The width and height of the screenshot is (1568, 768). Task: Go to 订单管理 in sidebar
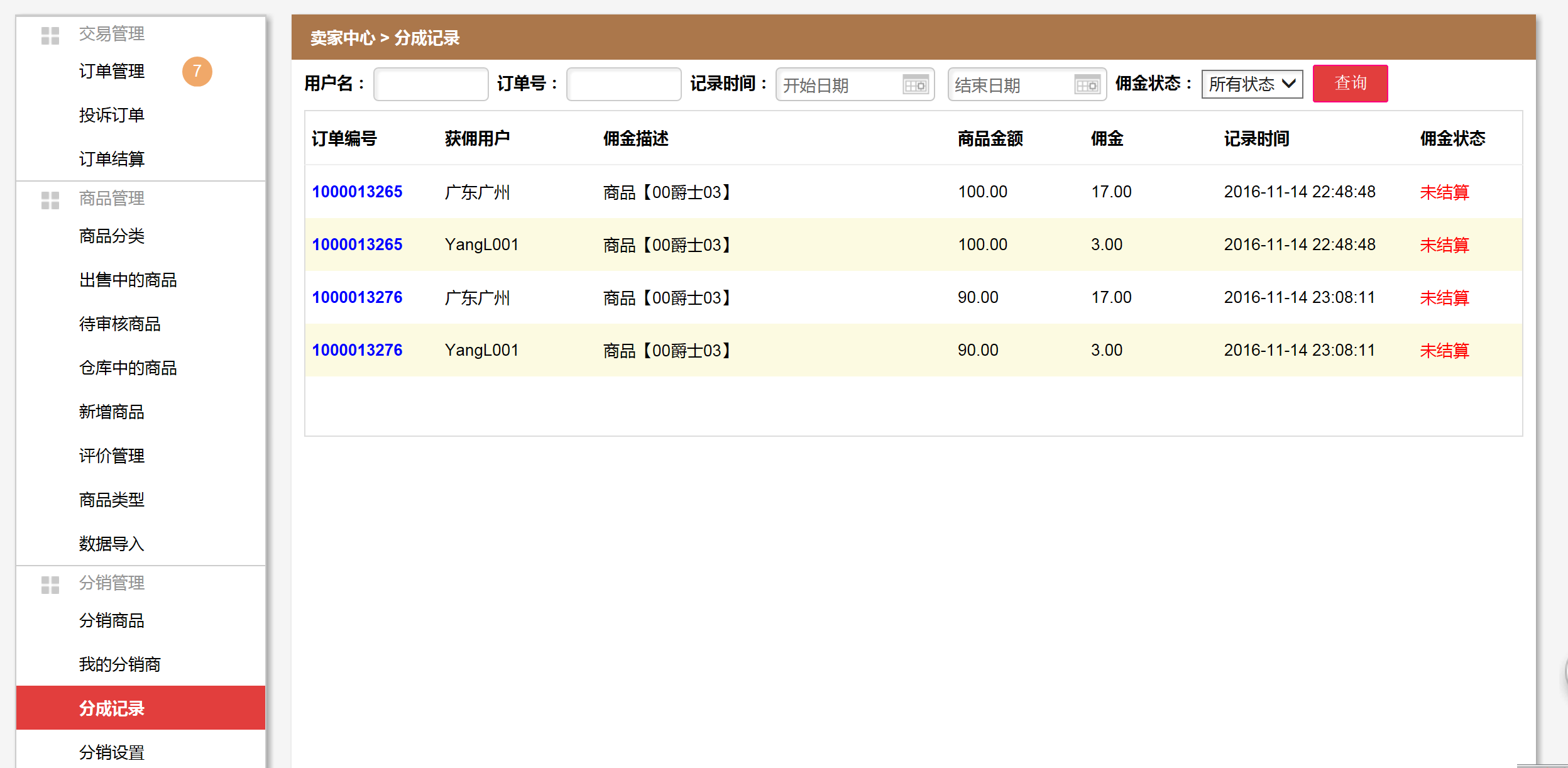pos(112,72)
